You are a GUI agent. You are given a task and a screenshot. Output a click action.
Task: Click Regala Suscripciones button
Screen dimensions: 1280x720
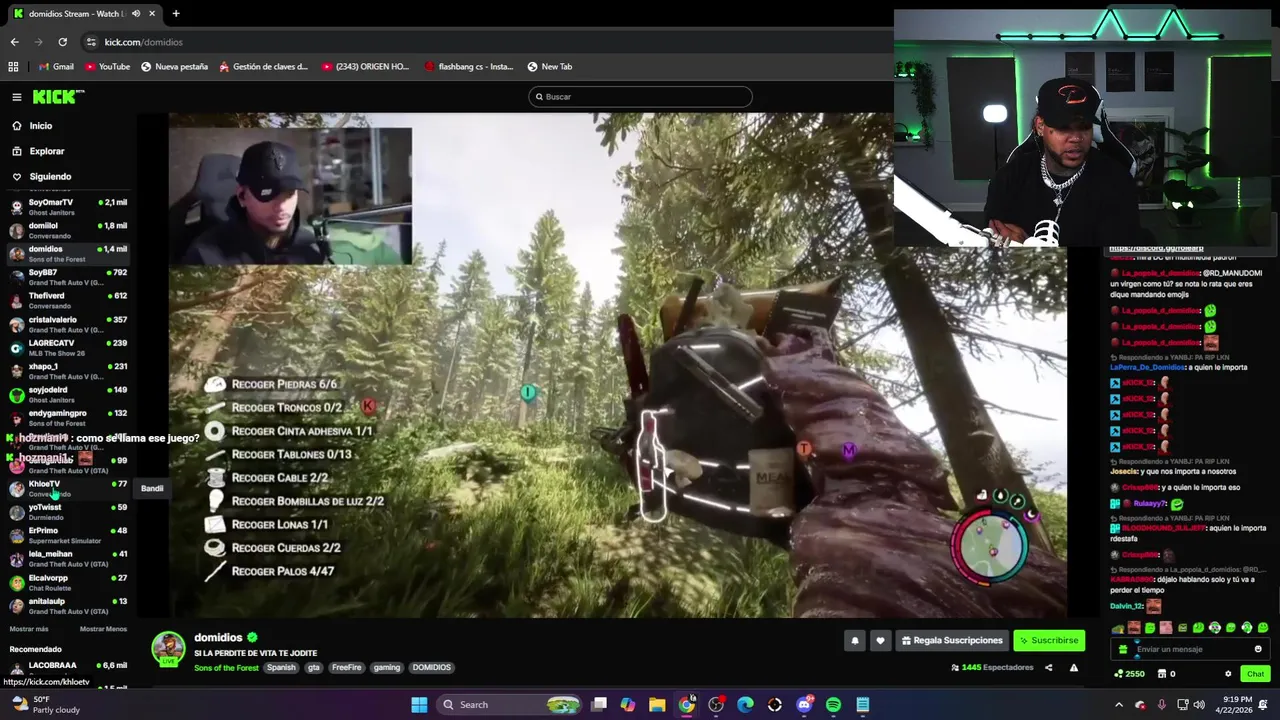[x=951, y=641]
